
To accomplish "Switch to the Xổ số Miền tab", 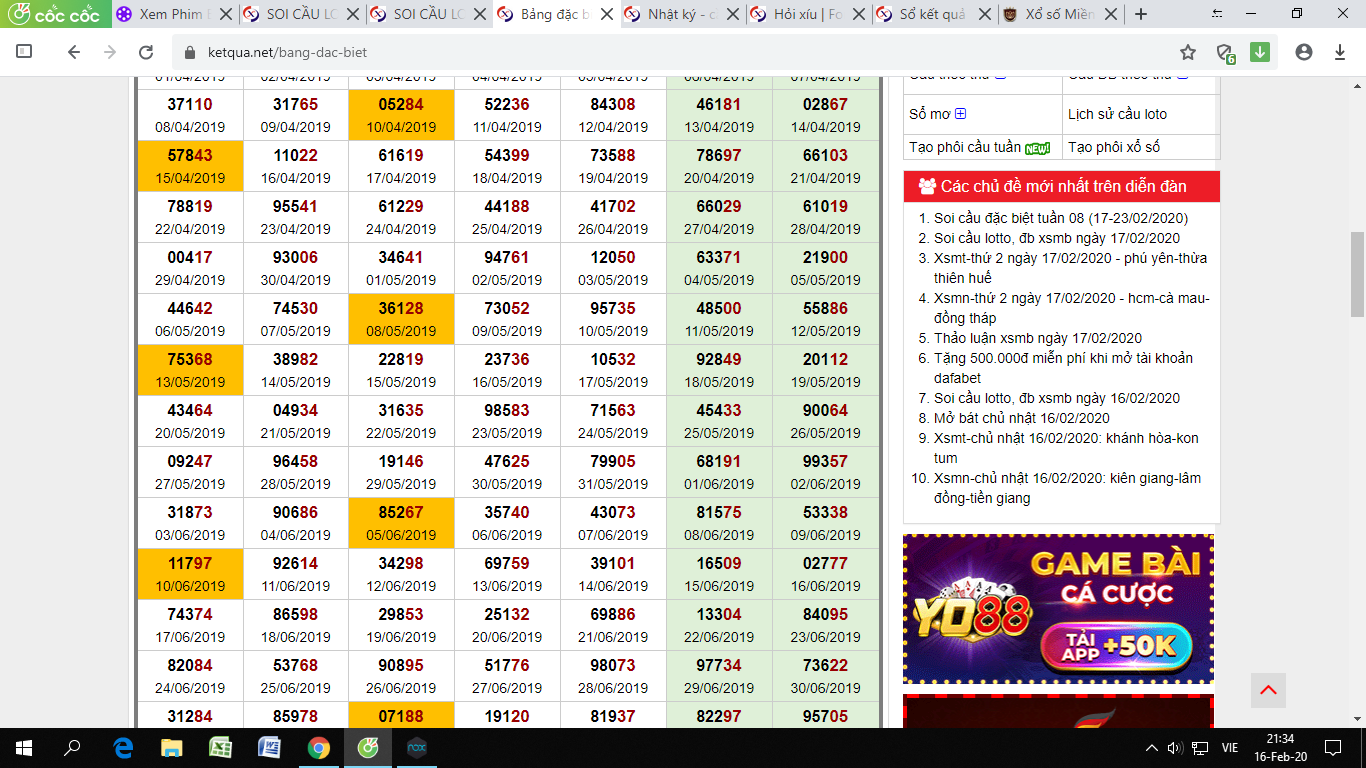I will point(1059,14).
